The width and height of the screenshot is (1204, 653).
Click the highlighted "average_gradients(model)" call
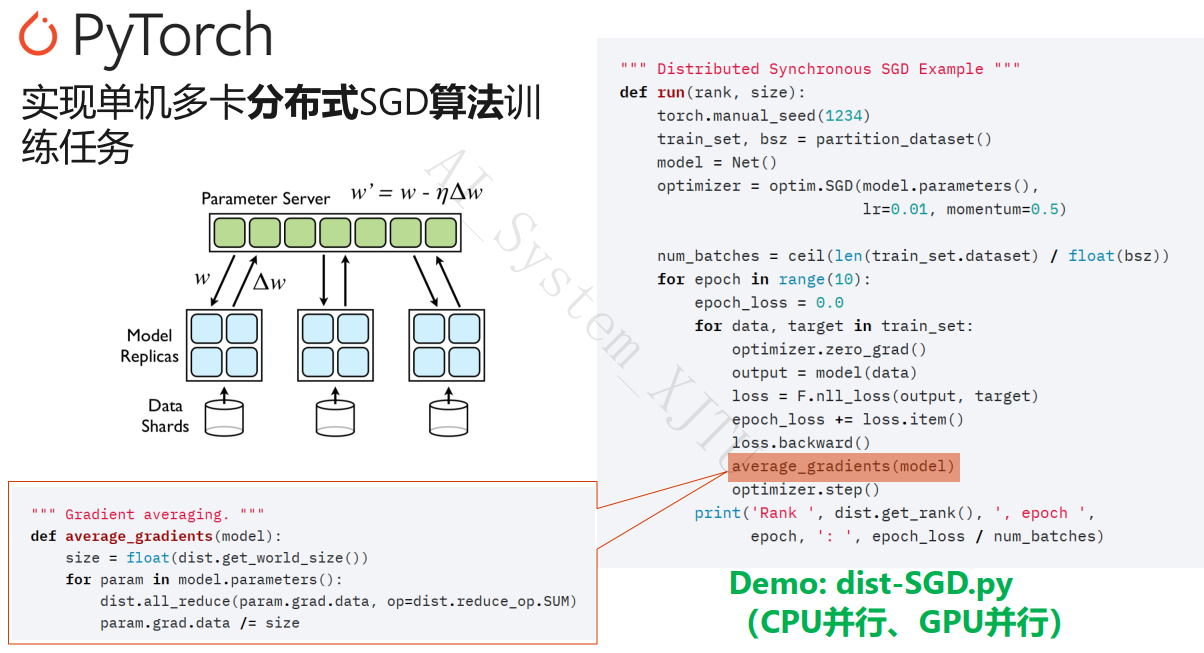click(x=843, y=466)
